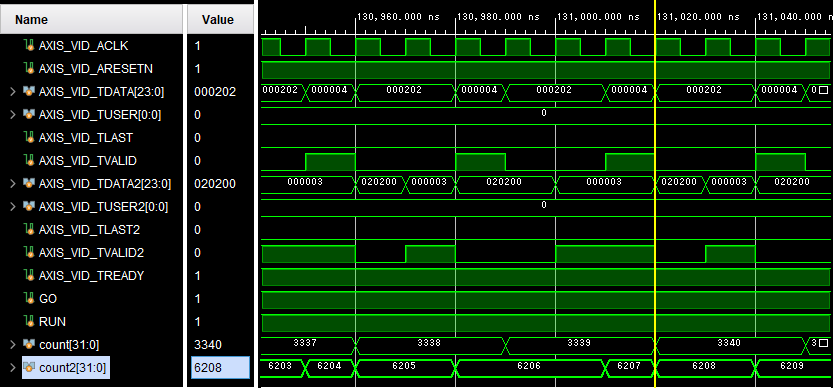Expand the AXIS_VID_TUSER[0:0] bus
This screenshot has width=833, height=388.
13,115
